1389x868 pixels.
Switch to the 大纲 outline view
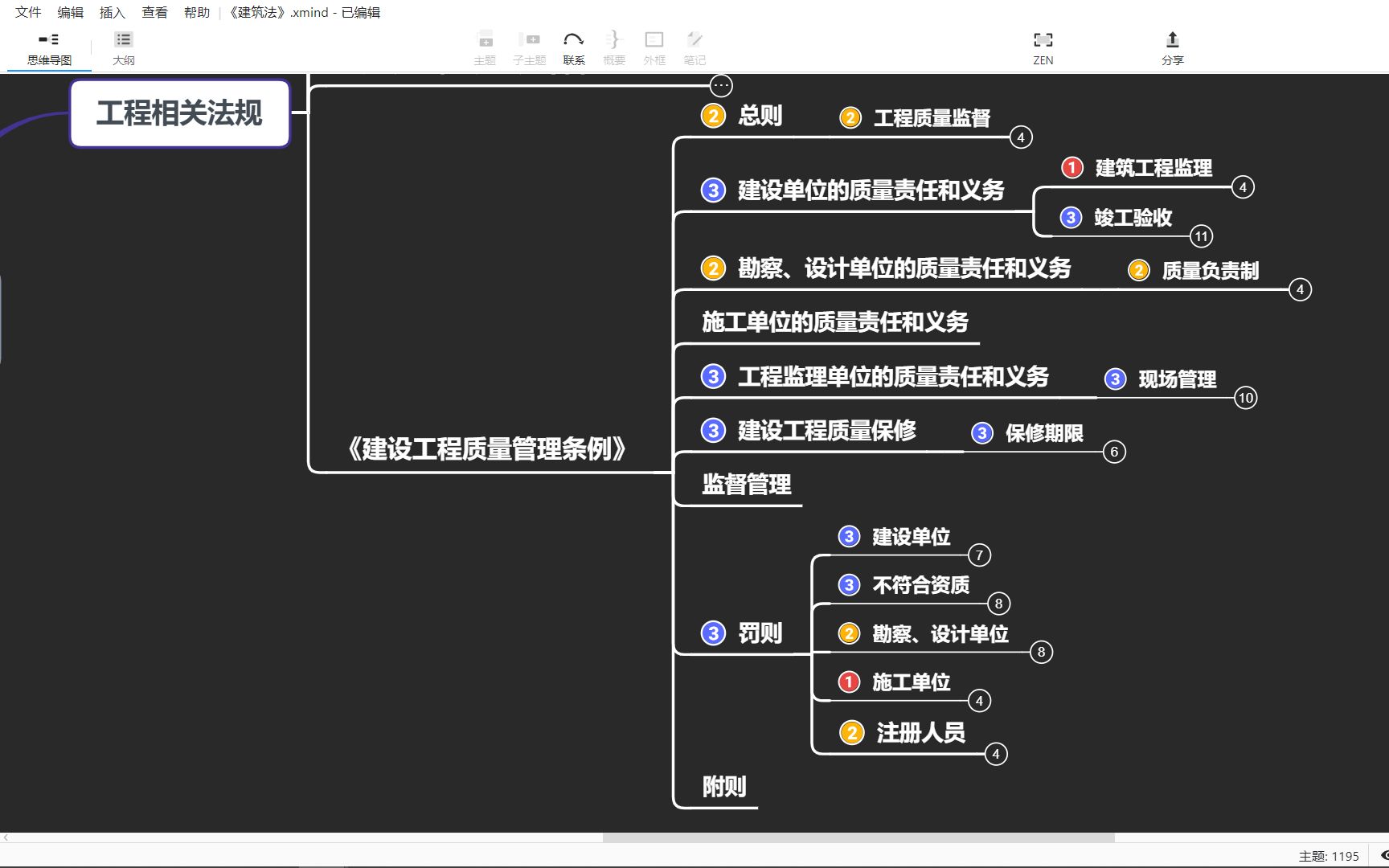pos(123,48)
